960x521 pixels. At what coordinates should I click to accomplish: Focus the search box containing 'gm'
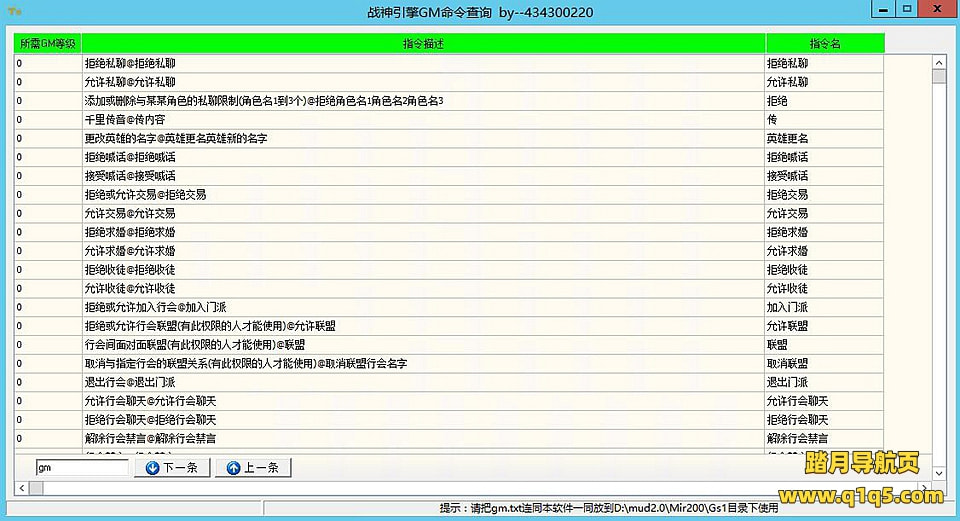82,467
